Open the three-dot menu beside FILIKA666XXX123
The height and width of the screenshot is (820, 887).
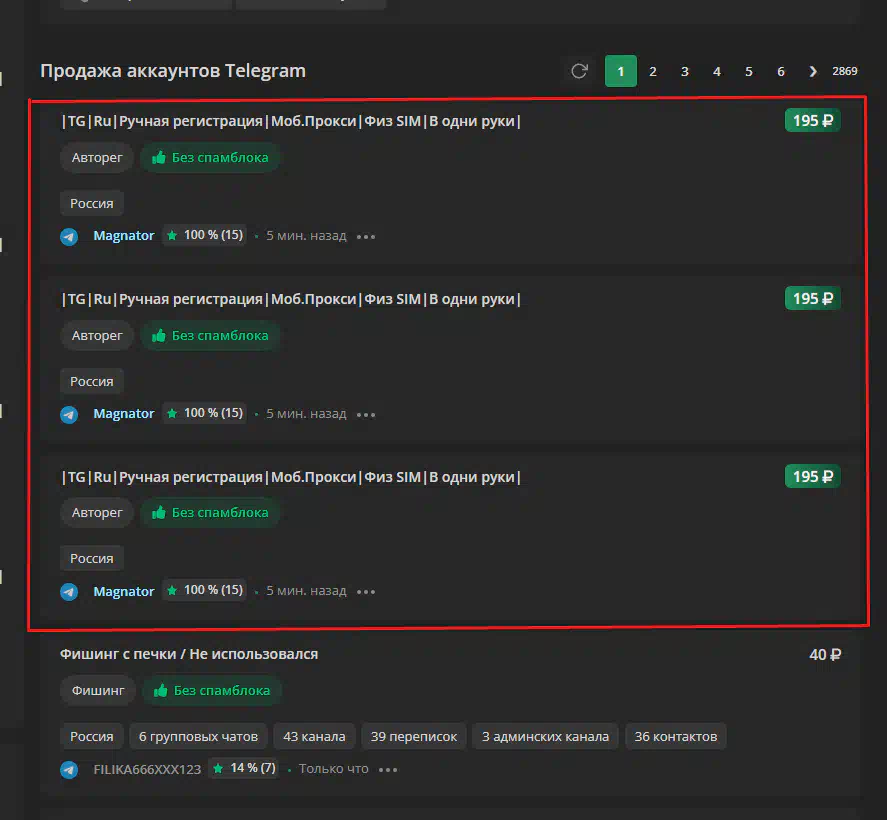pyautogui.click(x=388, y=770)
